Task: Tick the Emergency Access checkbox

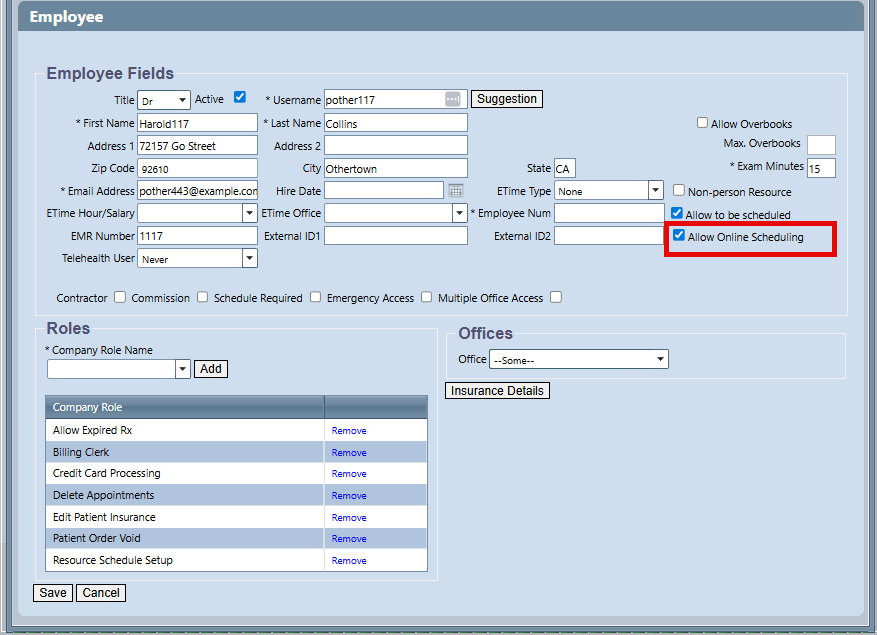Action: (427, 297)
